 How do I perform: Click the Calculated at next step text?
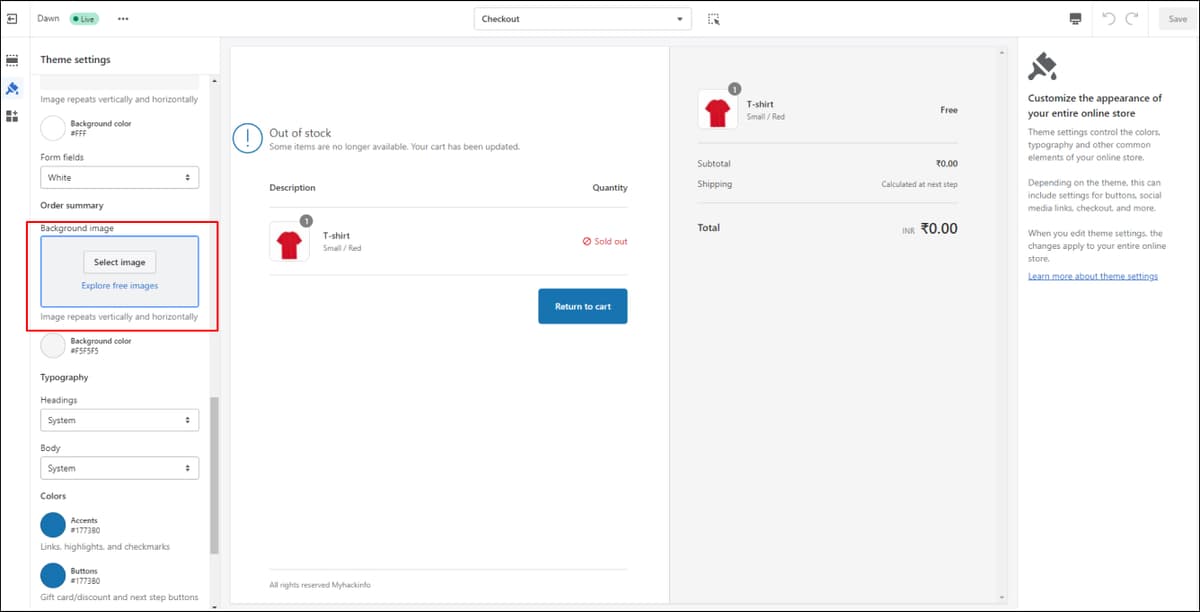[919, 185]
